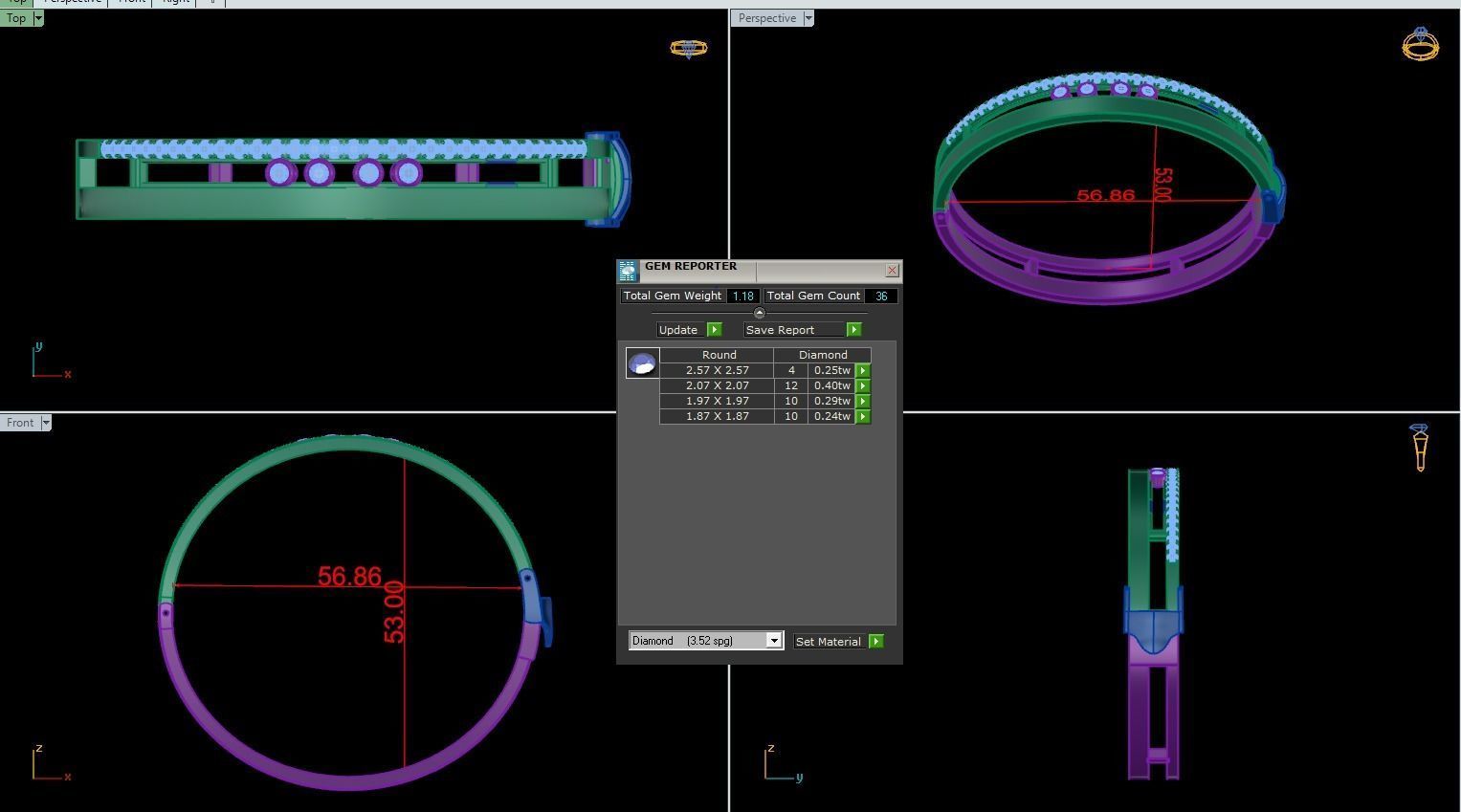The image size is (1461, 812).
Task: Click the blue clasp in Front viewport
Action: coord(535,607)
